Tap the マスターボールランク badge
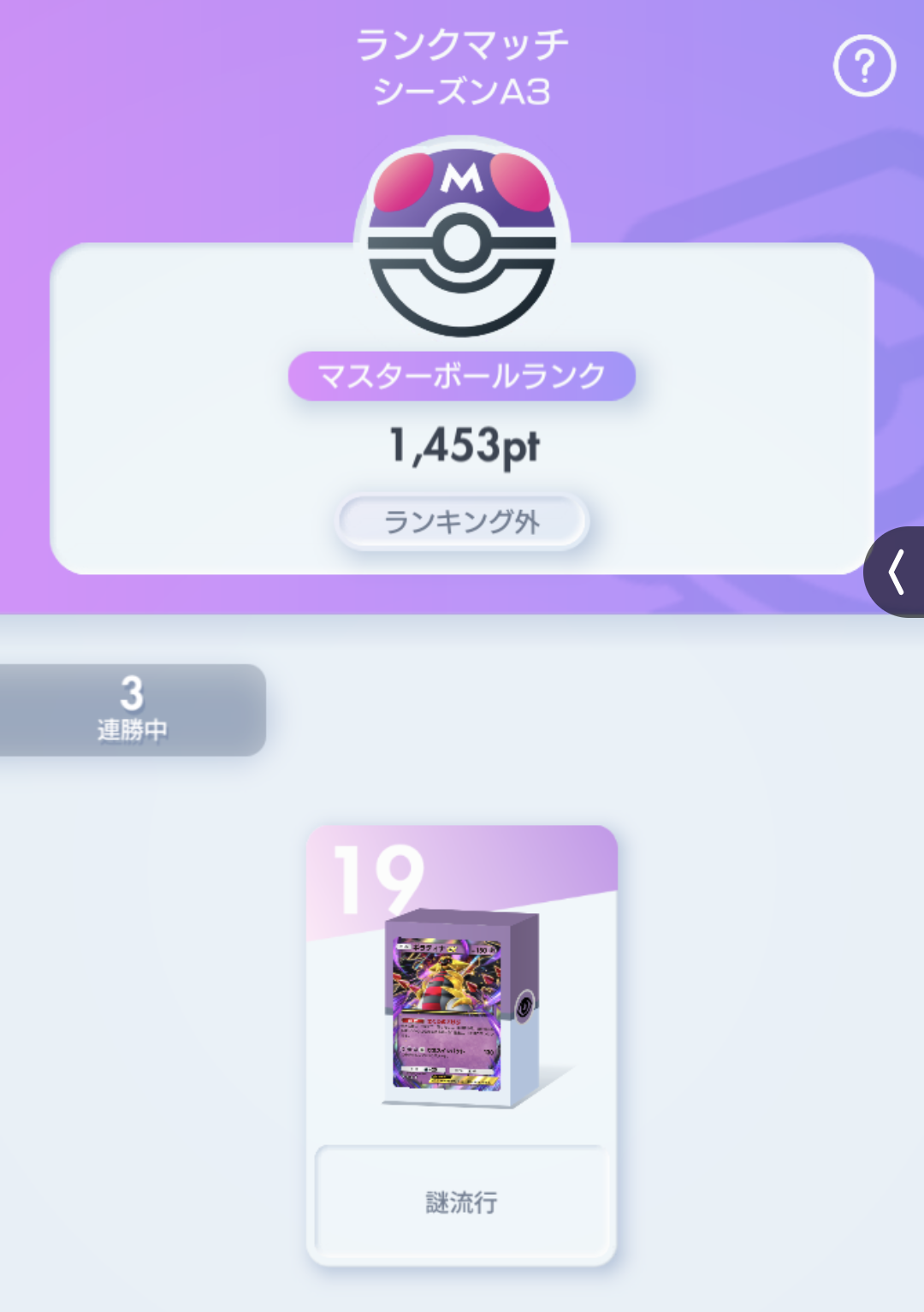This screenshot has width=924, height=1312. pos(462,376)
